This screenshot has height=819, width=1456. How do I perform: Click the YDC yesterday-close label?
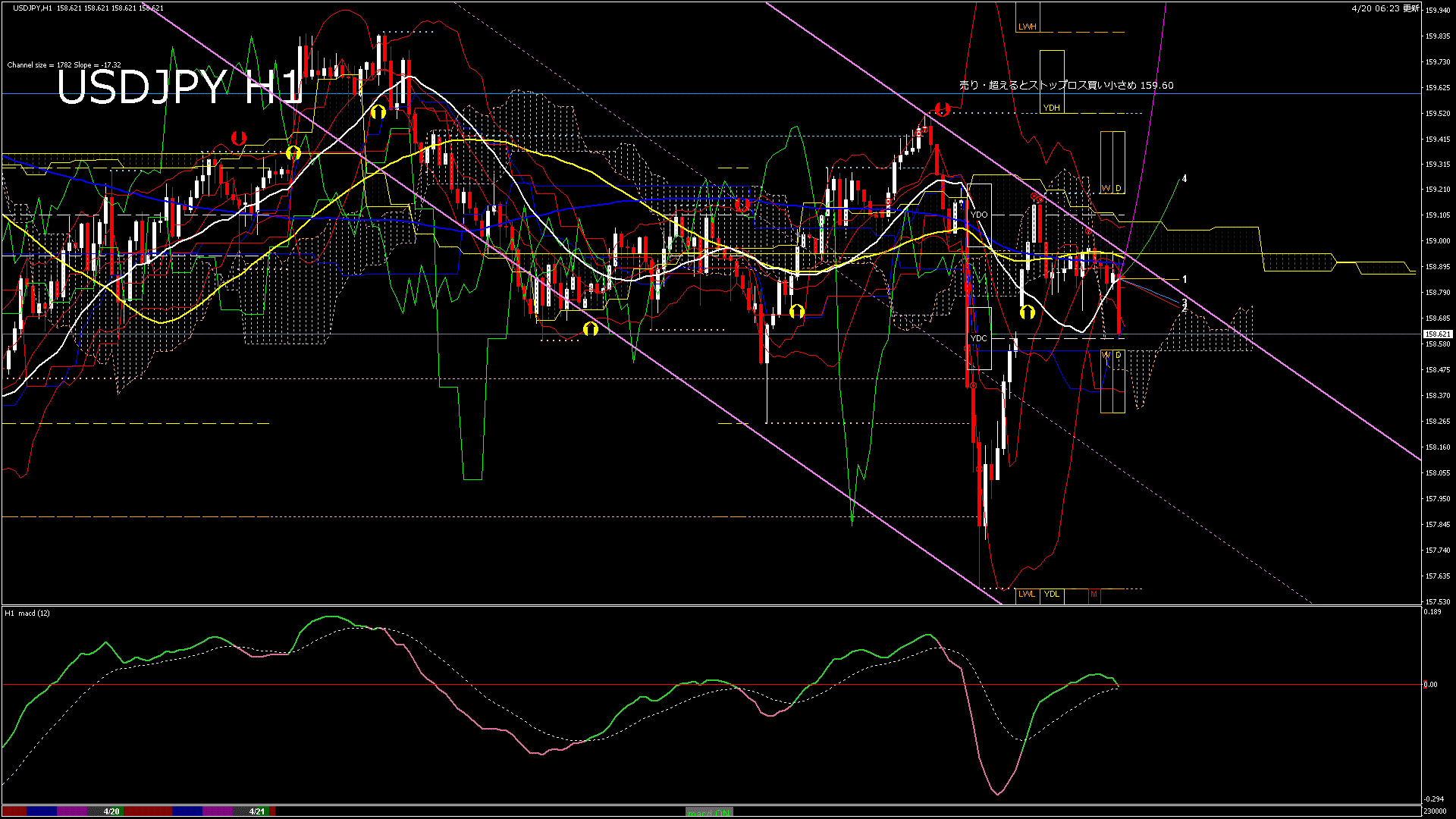tap(979, 338)
